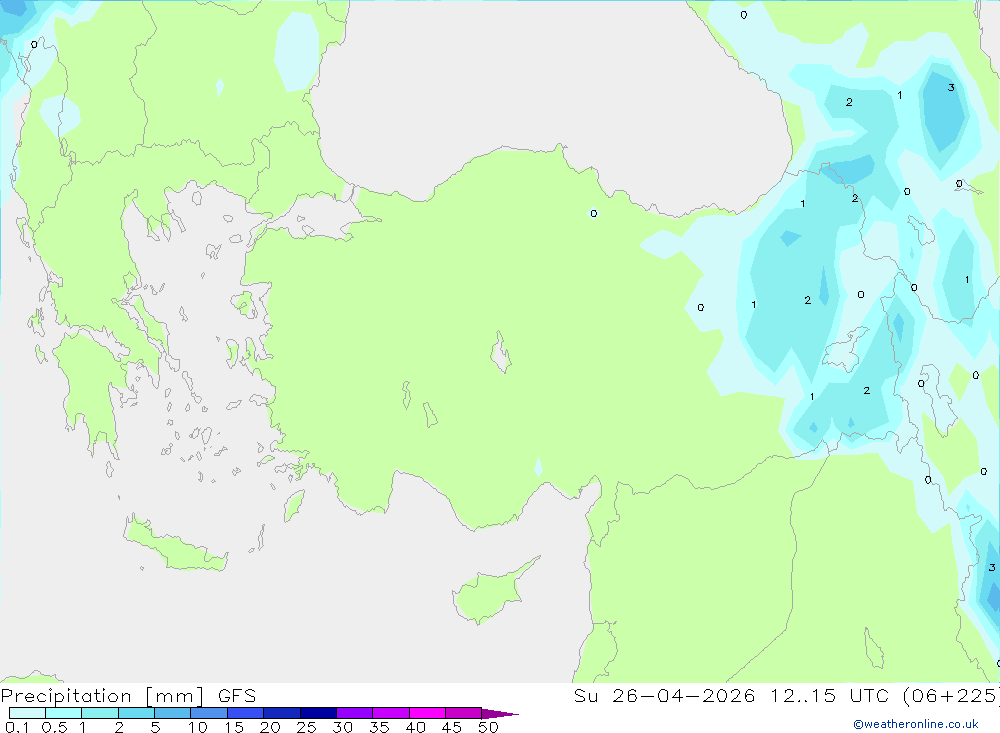The image size is (1000, 733).
Task: Click the 'GFS' model label
Action: (x=237, y=695)
